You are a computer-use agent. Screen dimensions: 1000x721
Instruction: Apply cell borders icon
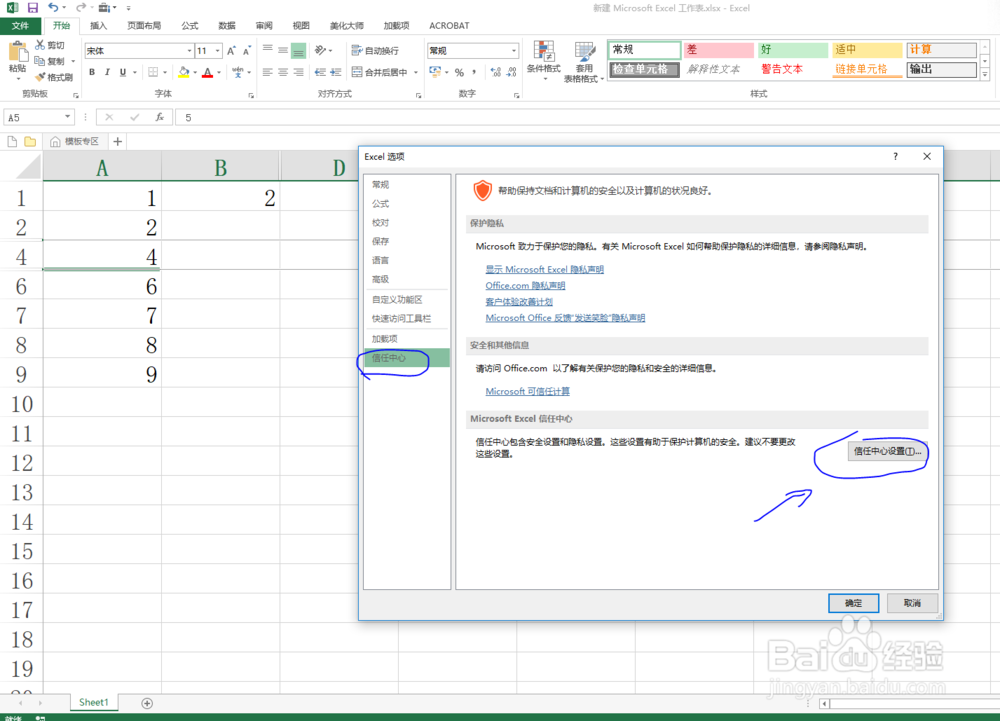click(153, 72)
